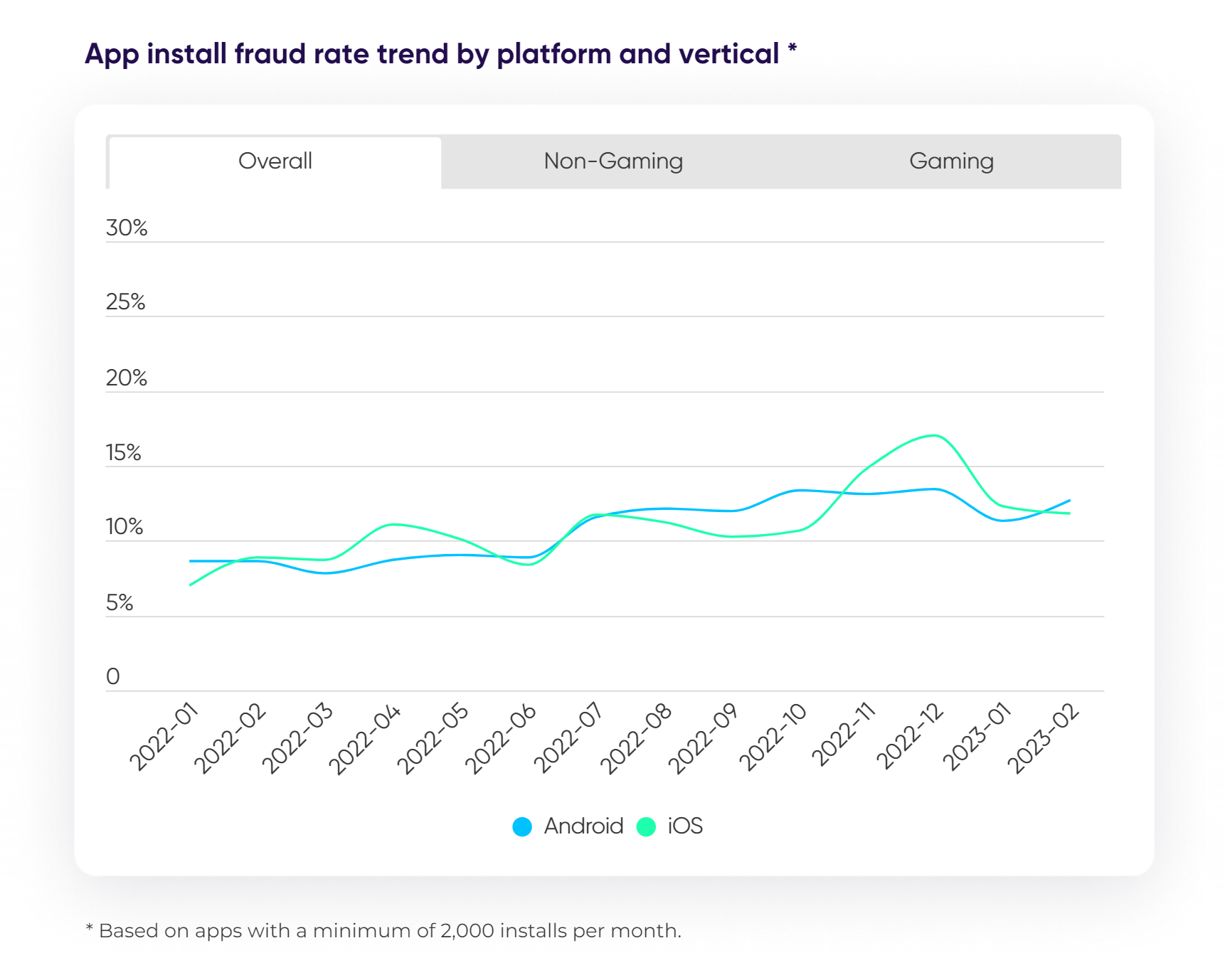Click the blue Android legend dot
Screen dimensions: 1225x980
pos(522,826)
